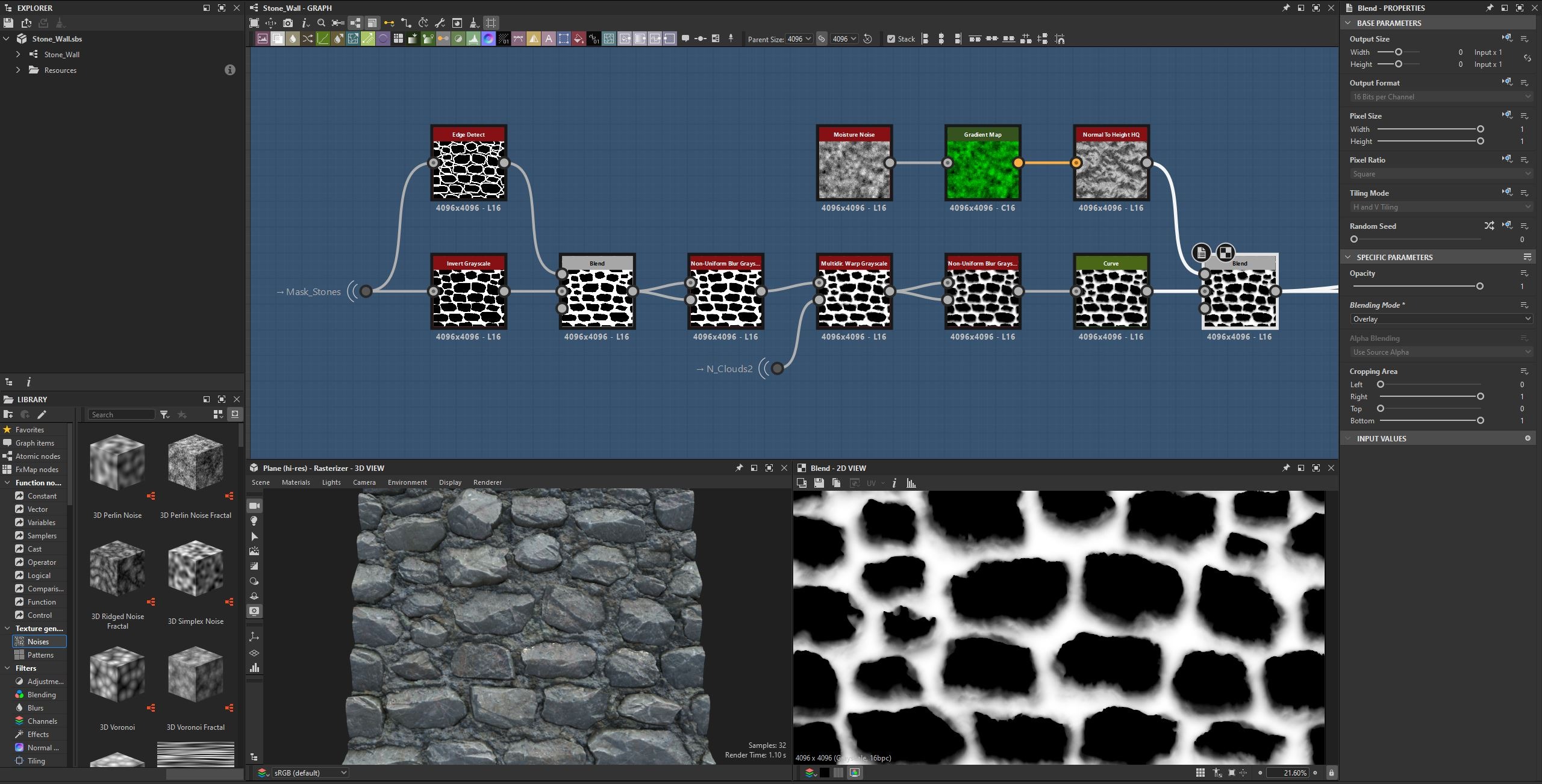The height and width of the screenshot is (784, 1542).
Task: Click the filter icon next to library search
Action: [164, 414]
